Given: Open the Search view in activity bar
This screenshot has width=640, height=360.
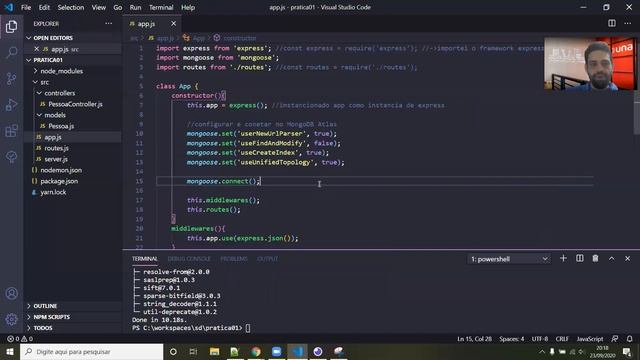Looking at the screenshot, I should coord(11,52).
